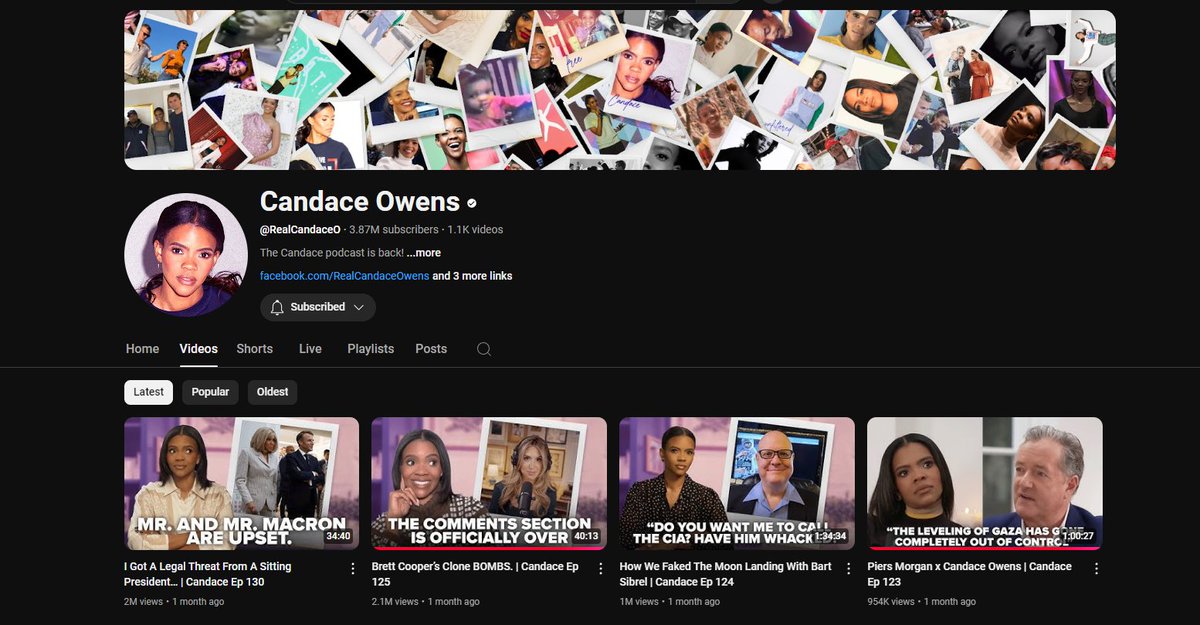This screenshot has width=1200, height=625.
Task: Click the '3.87M subscribers' text
Action: (393, 230)
